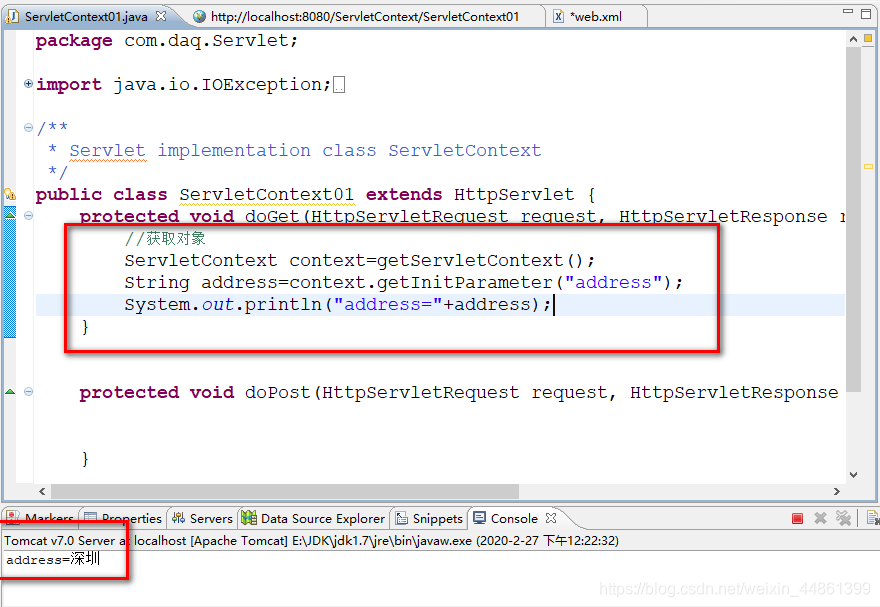This screenshot has width=880, height=607.
Task: Click the warning marker beside class declaration
Action: pos(10,194)
